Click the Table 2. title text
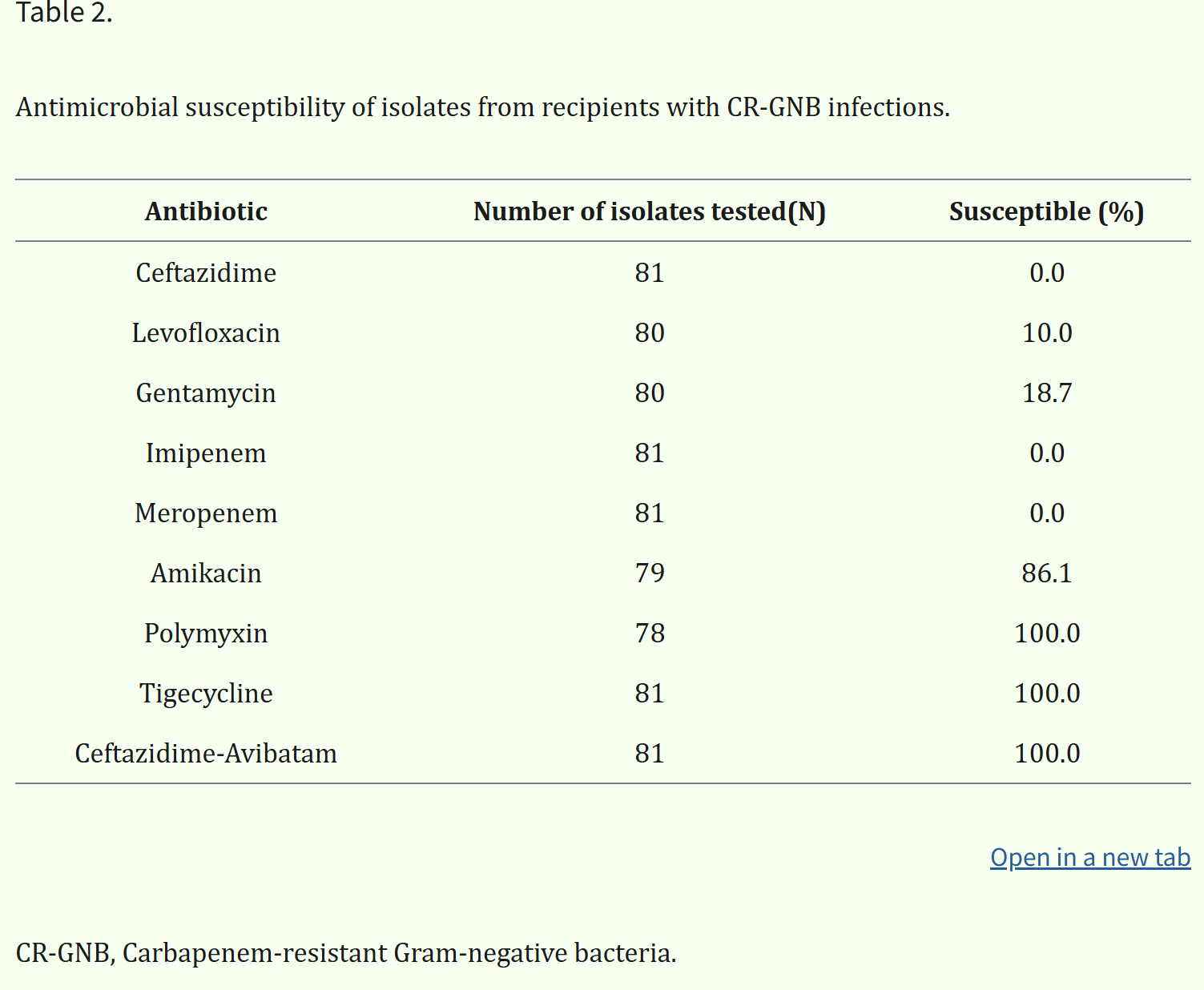The width and height of the screenshot is (1204, 990). pos(64,13)
